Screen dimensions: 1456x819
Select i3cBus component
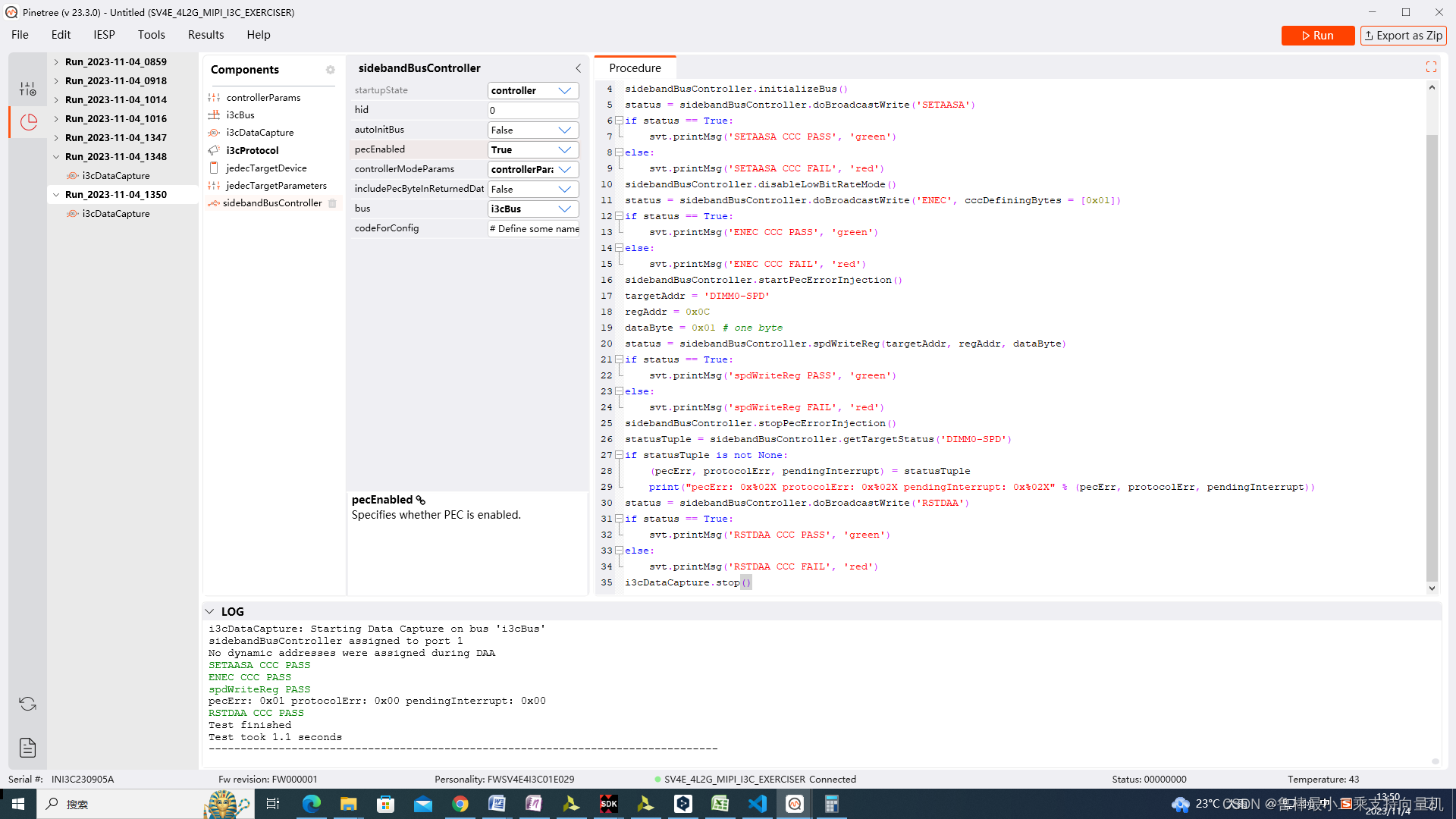240,115
